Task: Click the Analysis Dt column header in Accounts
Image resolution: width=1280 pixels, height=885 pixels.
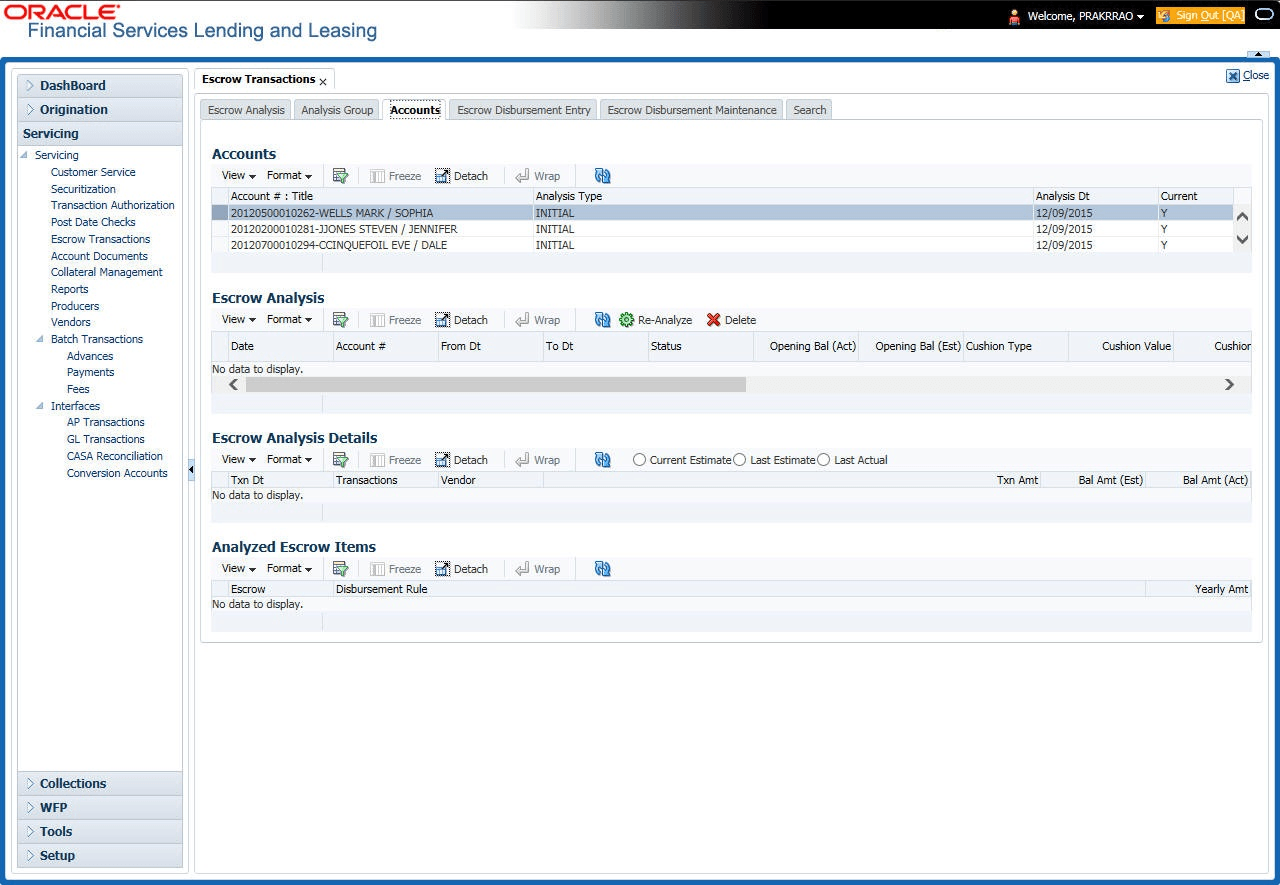Action: click(1095, 196)
